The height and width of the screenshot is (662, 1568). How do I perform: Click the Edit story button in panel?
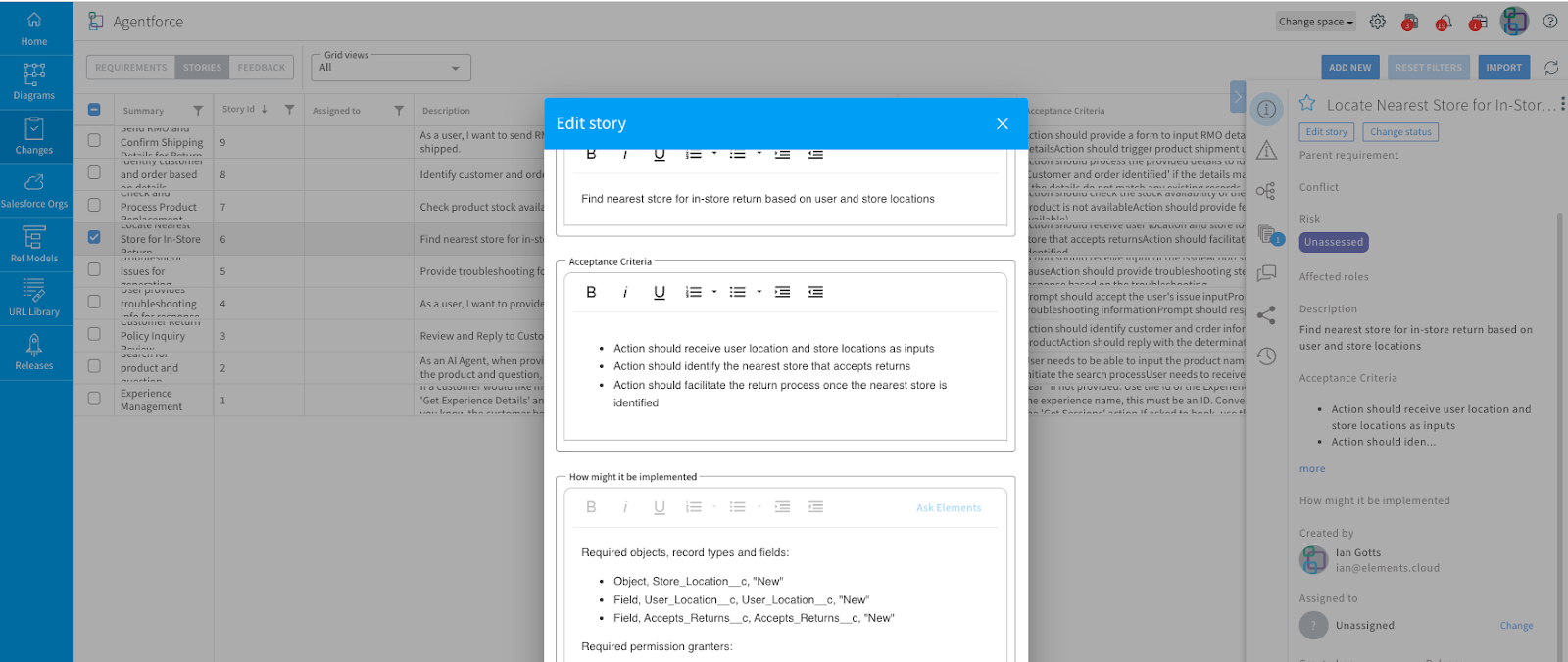1327,132
